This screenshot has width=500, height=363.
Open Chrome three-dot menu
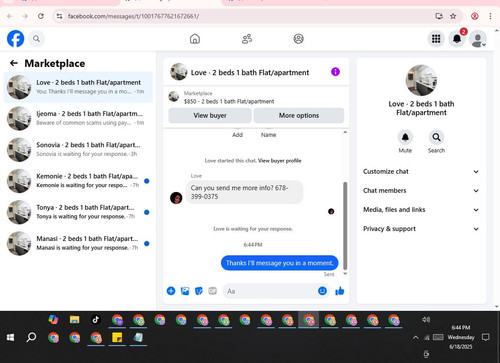point(490,16)
